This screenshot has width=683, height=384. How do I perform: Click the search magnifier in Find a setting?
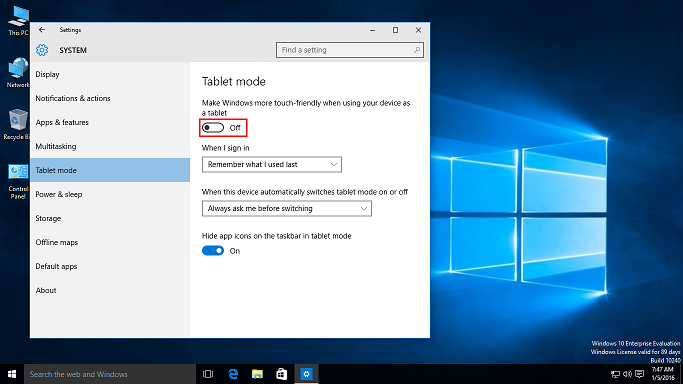(417, 50)
